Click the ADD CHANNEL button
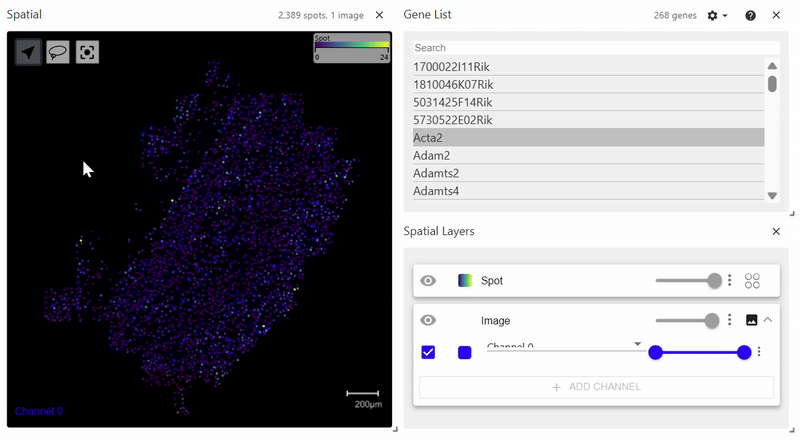The image size is (800, 440). pyautogui.click(x=596, y=387)
